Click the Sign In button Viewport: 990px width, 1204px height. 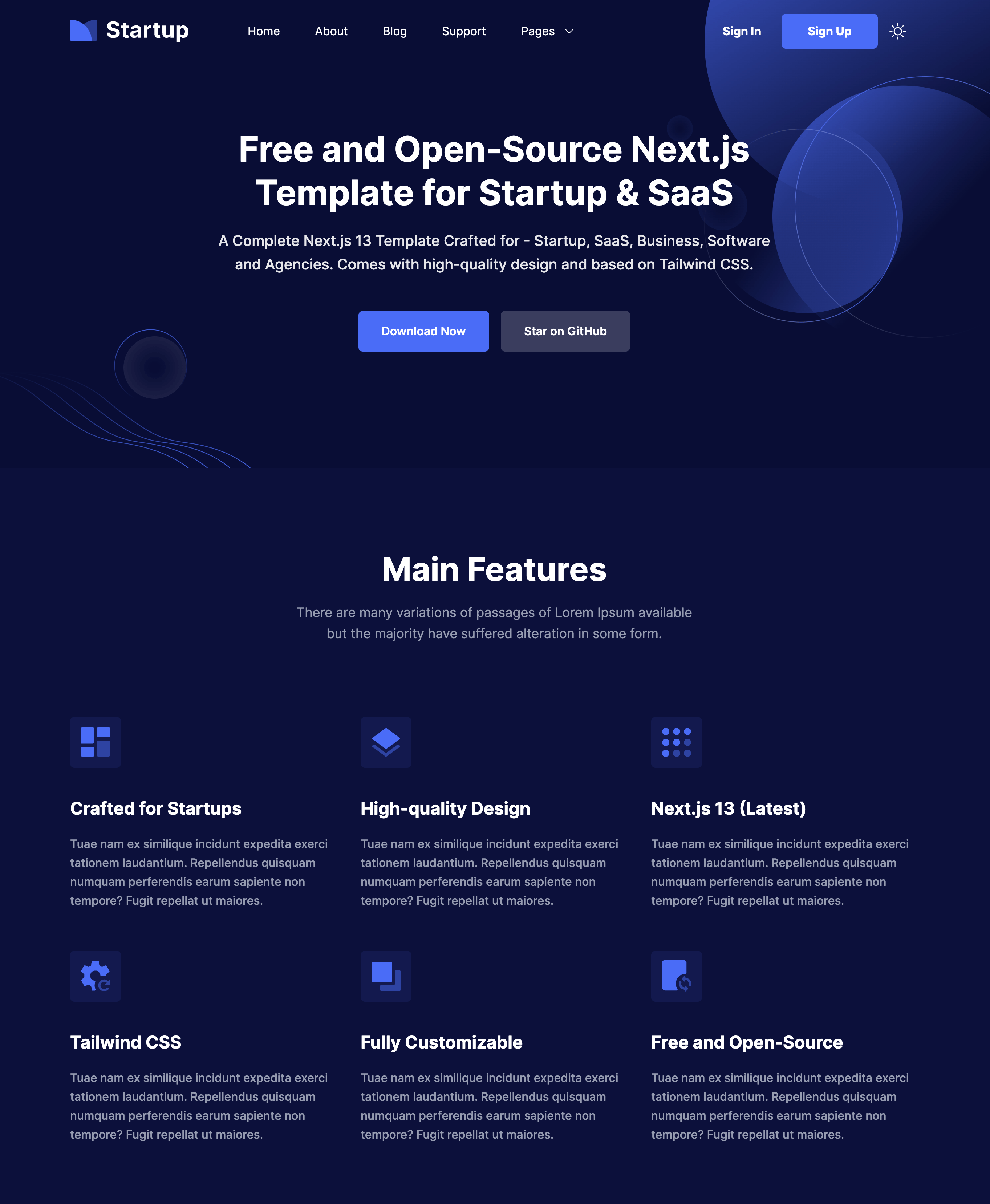741,31
